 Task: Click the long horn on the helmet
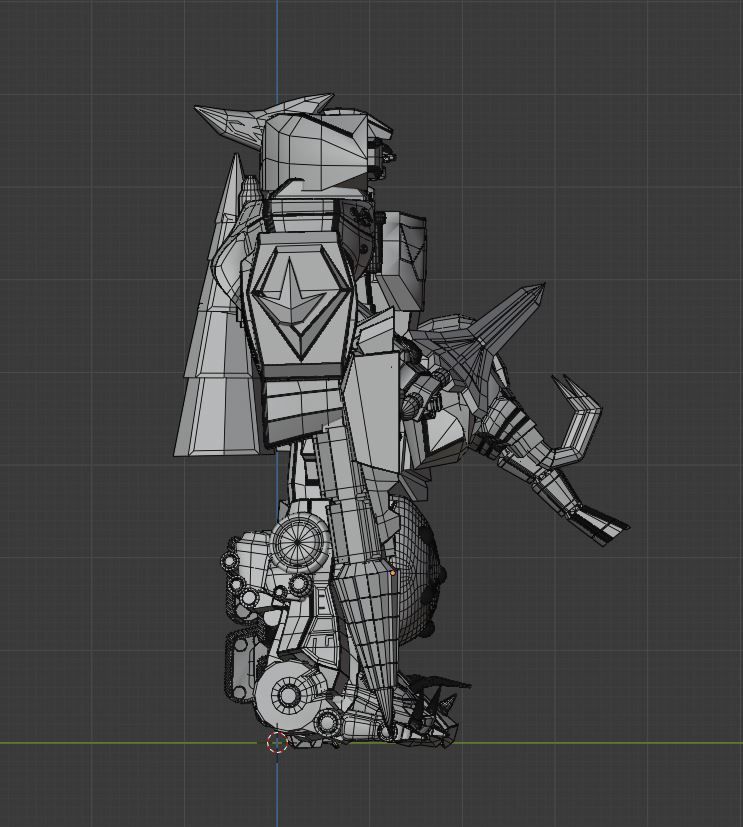click(228, 122)
